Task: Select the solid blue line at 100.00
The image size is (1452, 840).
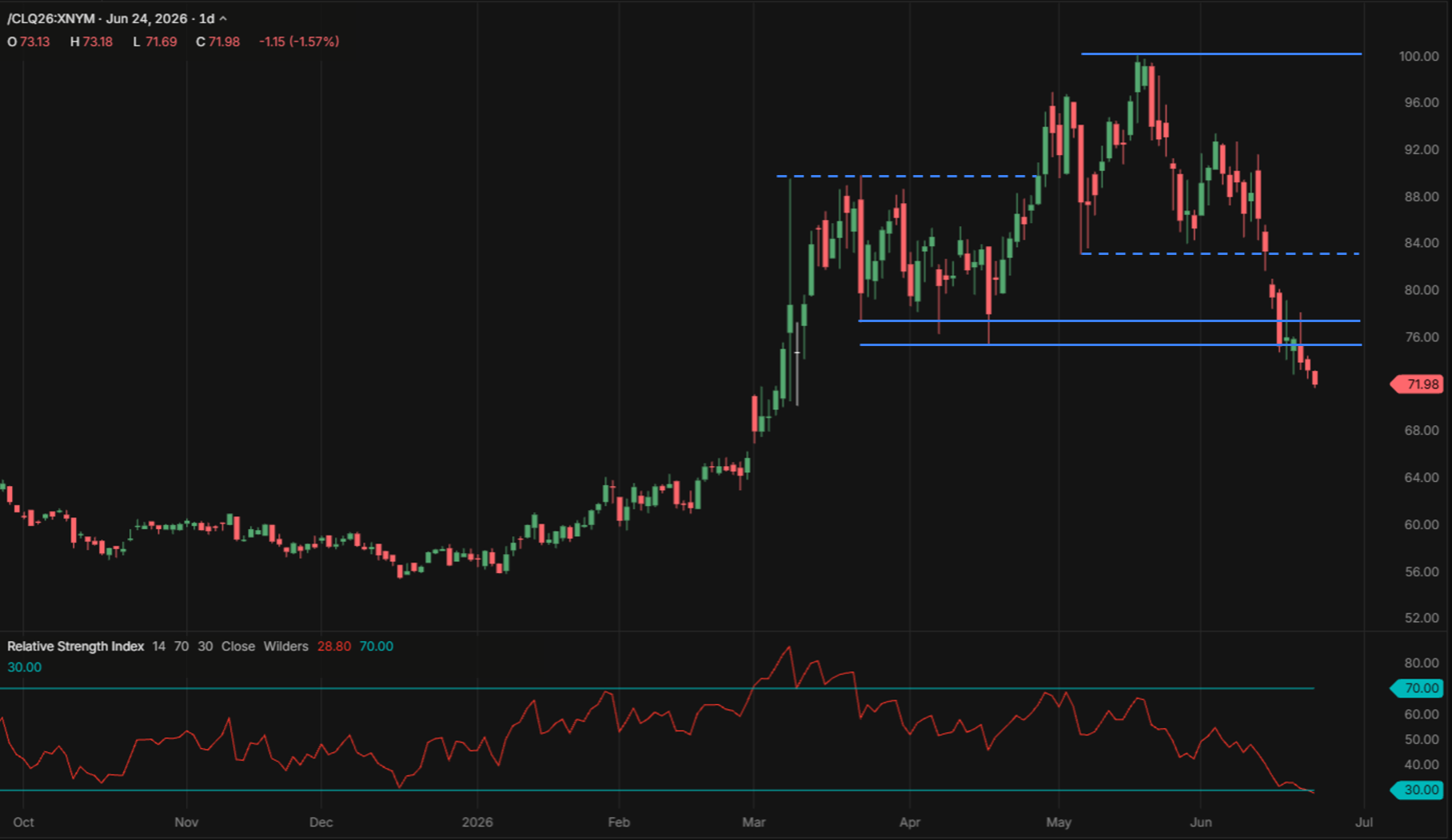Action: [x=1221, y=54]
